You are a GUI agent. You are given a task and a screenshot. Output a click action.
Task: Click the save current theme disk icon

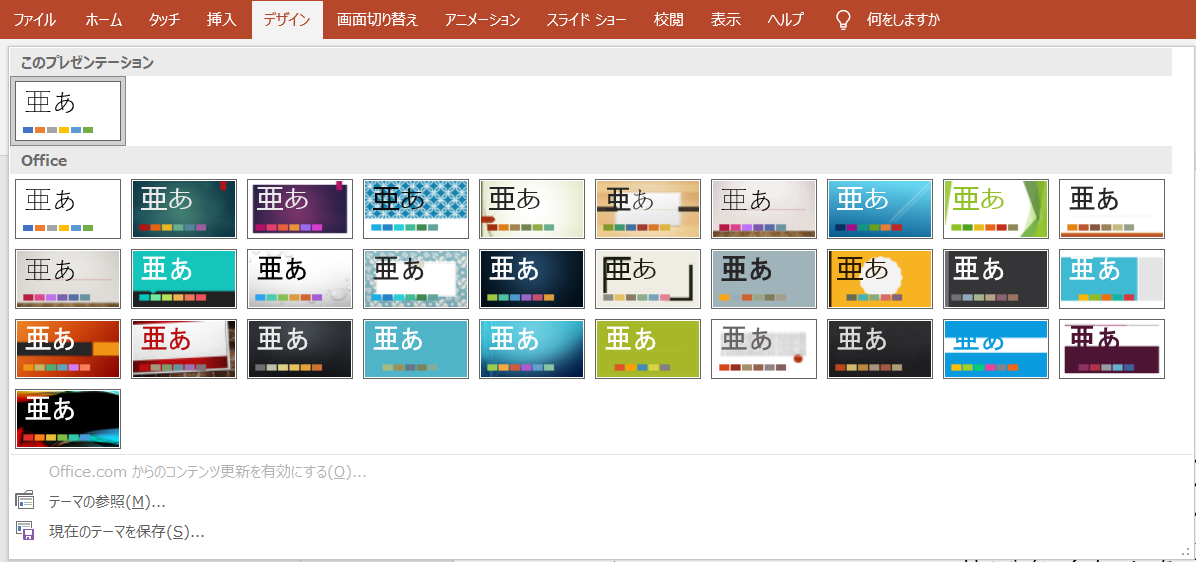[x=25, y=531]
